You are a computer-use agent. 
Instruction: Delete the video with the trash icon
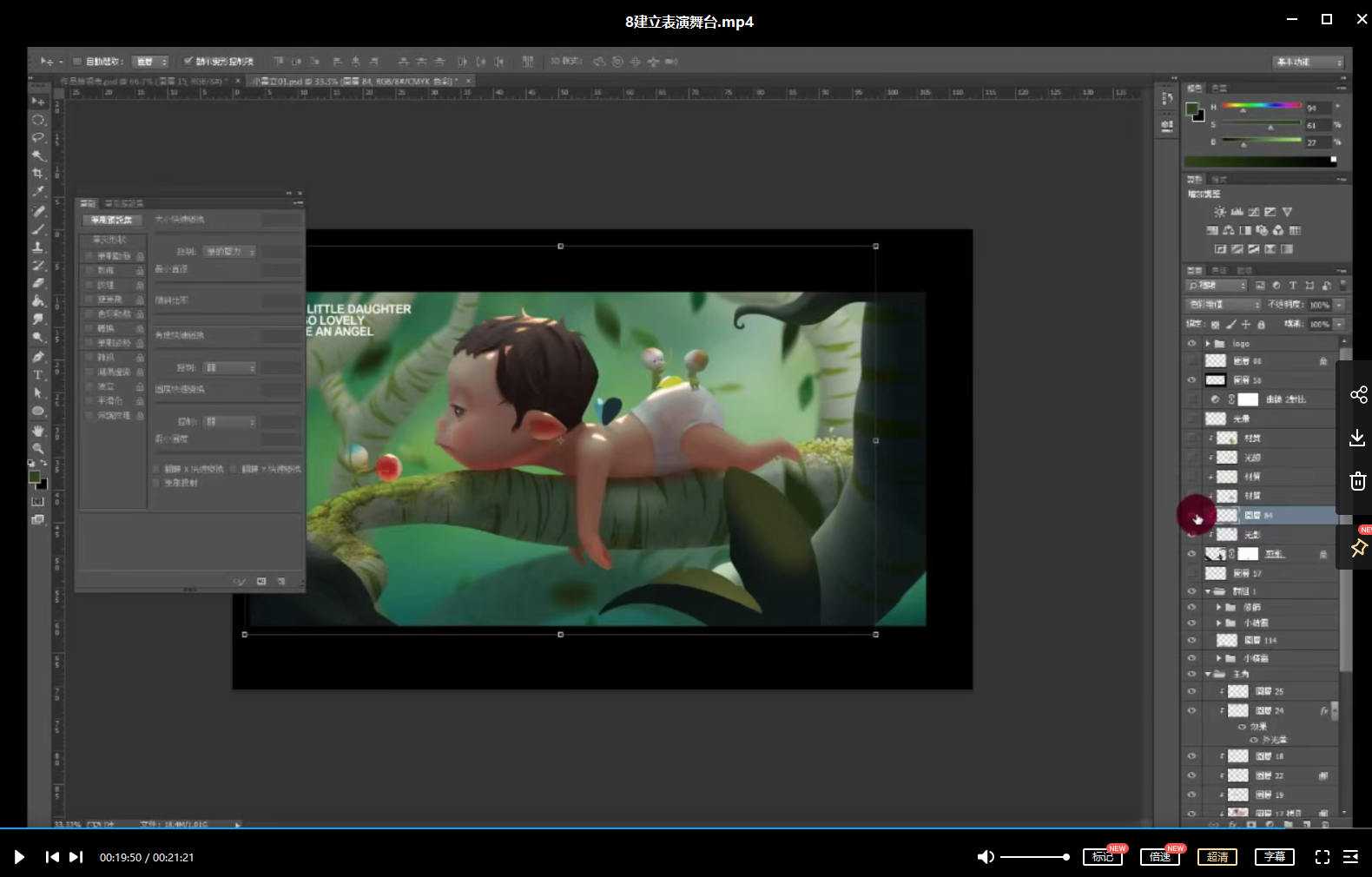(x=1358, y=481)
